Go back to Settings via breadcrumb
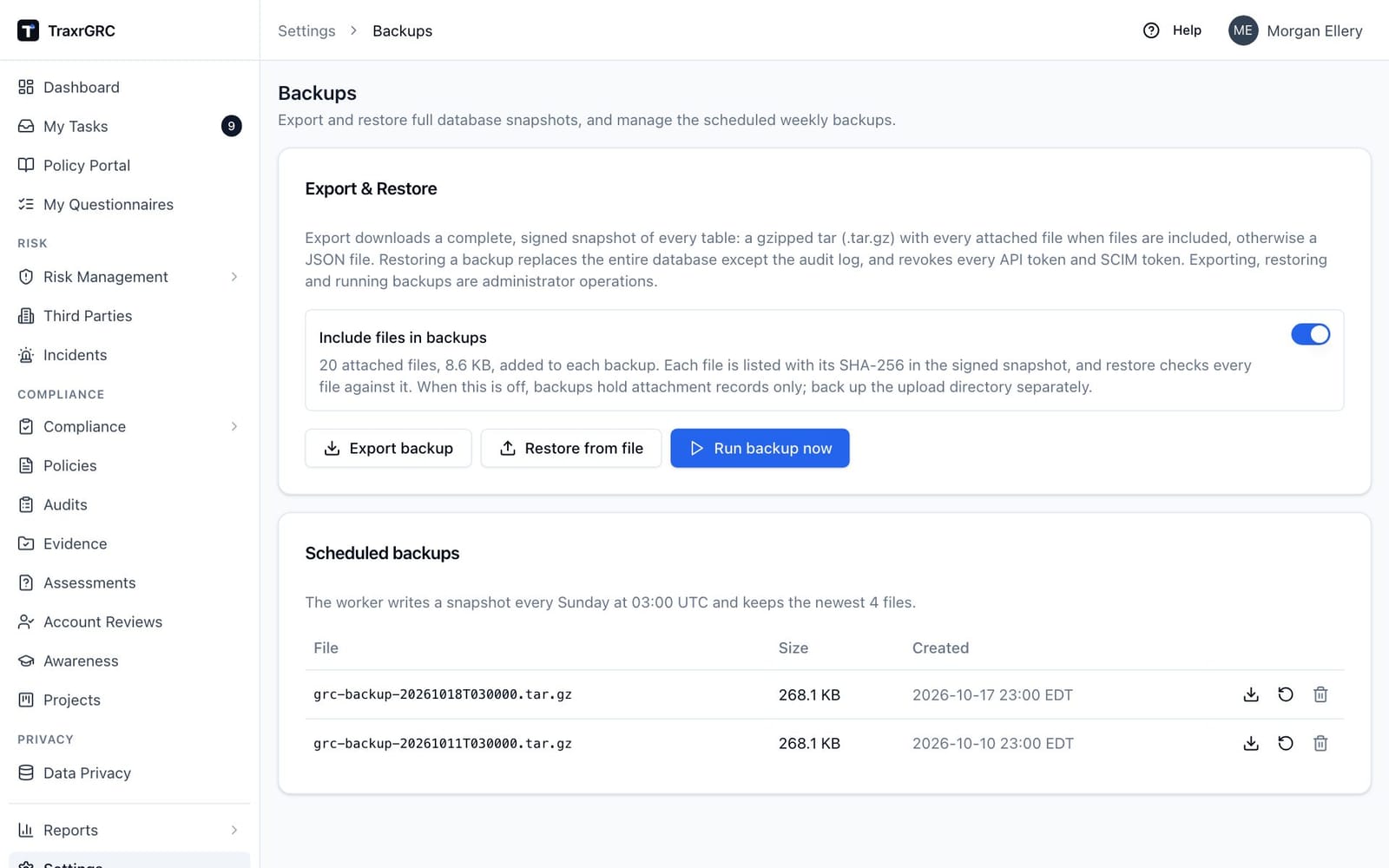The height and width of the screenshot is (868, 1389). (306, 30)
